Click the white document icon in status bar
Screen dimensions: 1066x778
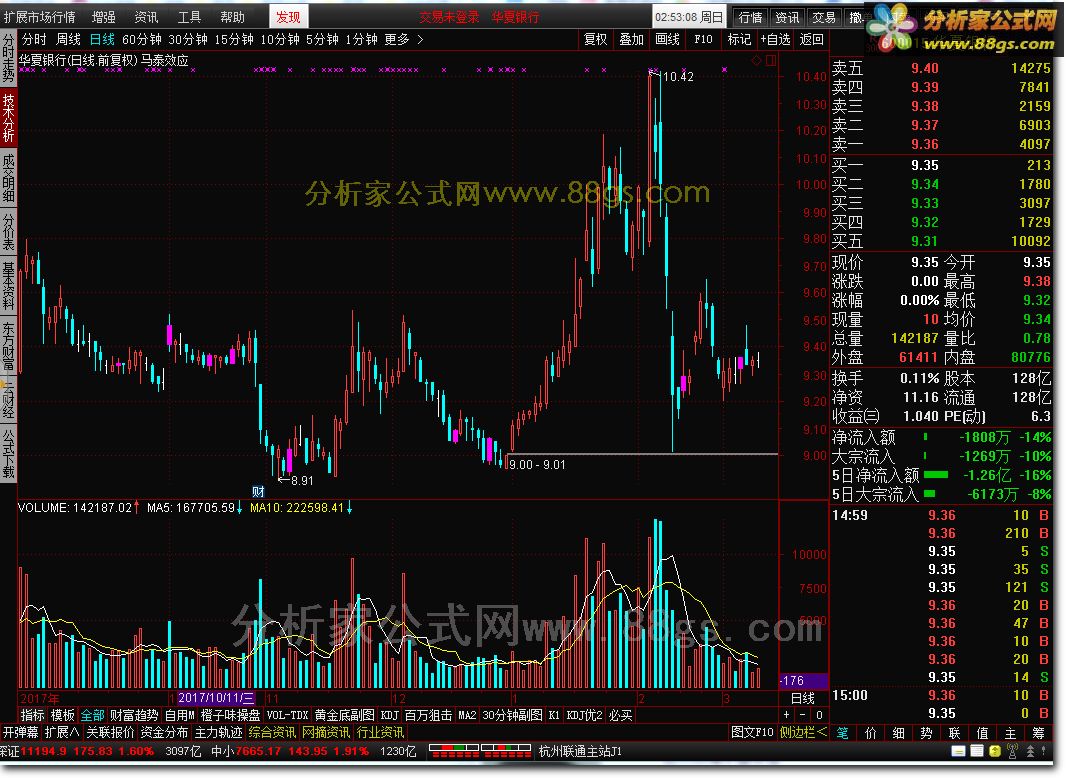click(x=976, y=751)
